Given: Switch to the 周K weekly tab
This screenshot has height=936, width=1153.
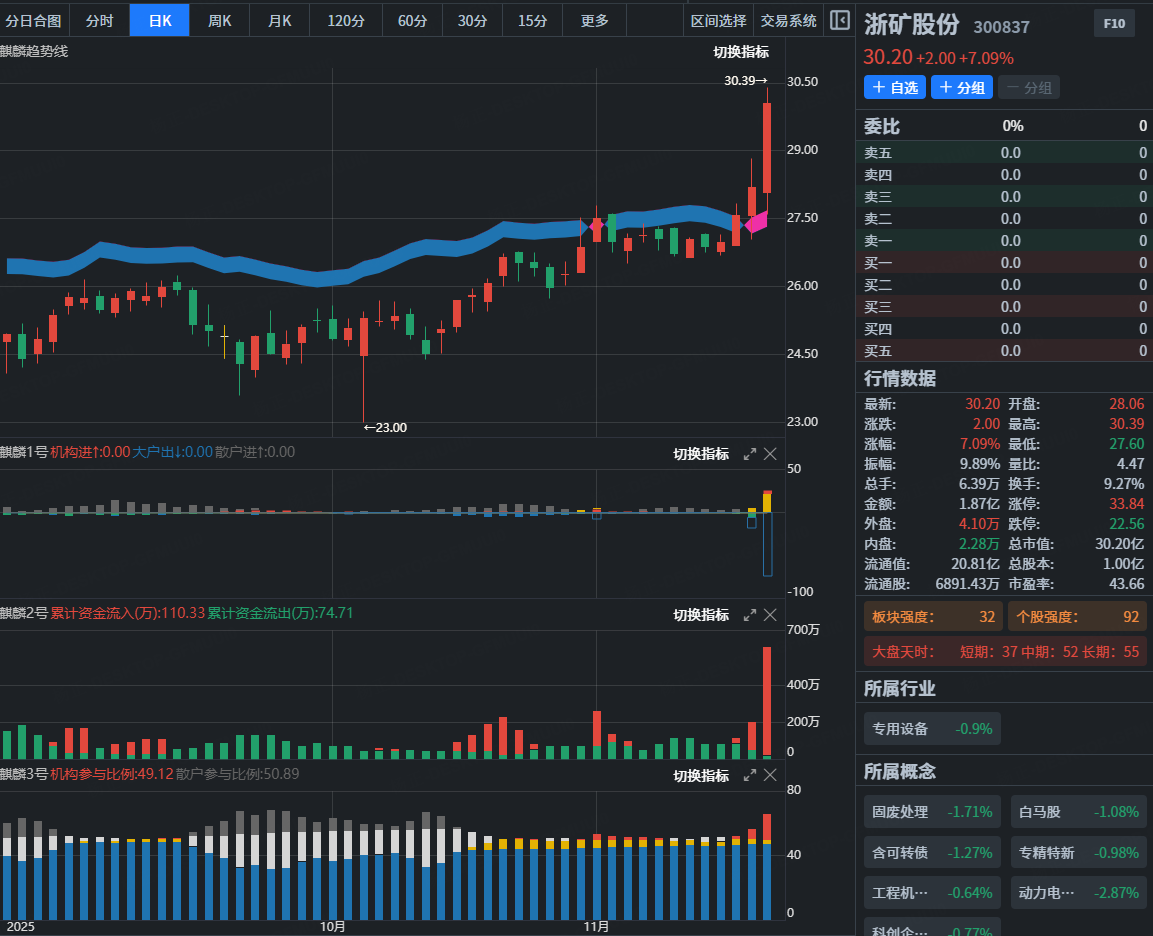Looking at the screenshot, I should 219,20.
